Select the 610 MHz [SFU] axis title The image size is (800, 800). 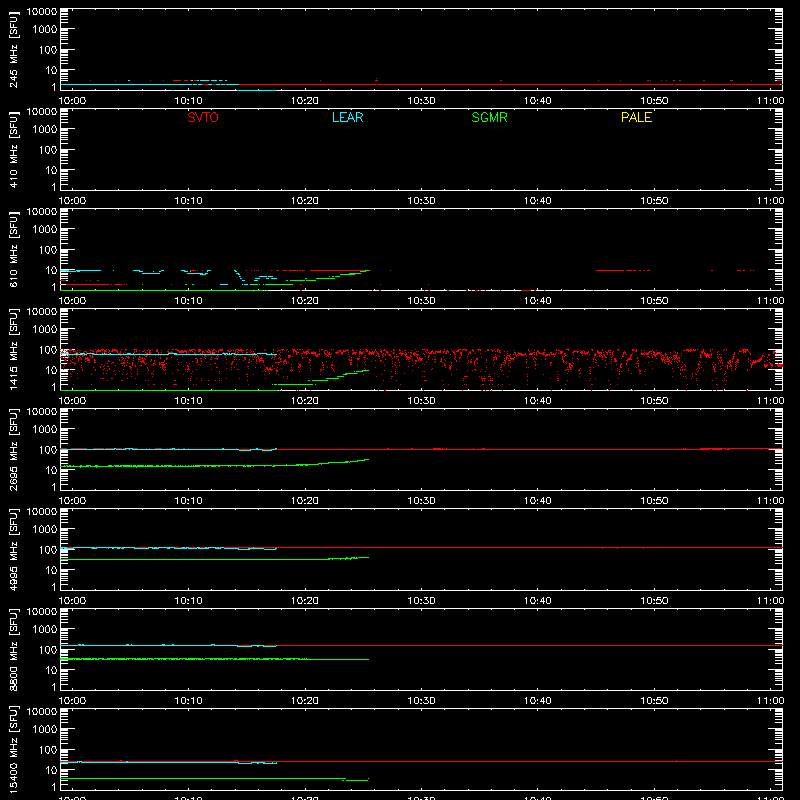pyautogui.click(x=14, y=249)
